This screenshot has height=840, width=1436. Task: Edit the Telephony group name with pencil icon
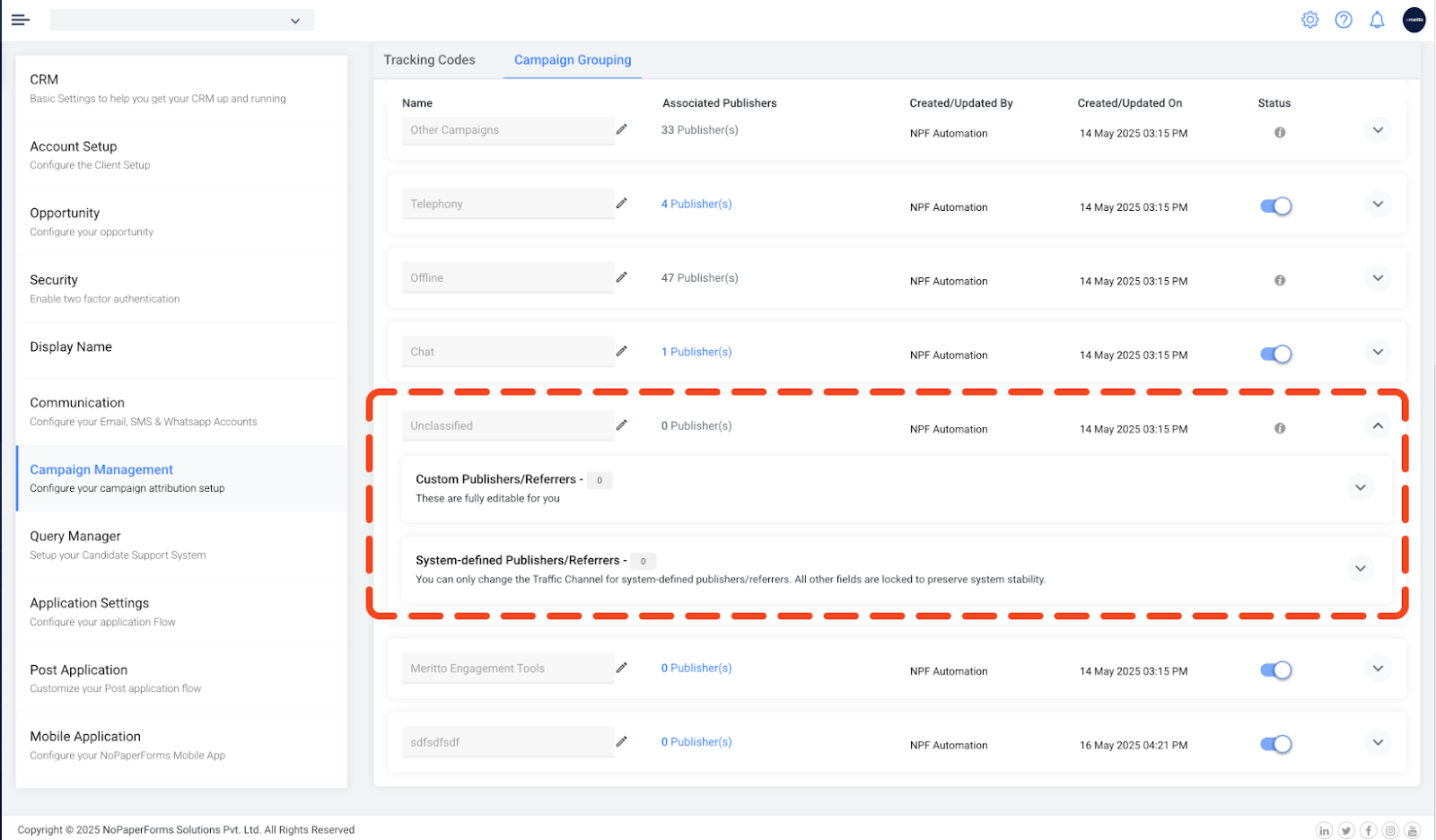(621, 204)
